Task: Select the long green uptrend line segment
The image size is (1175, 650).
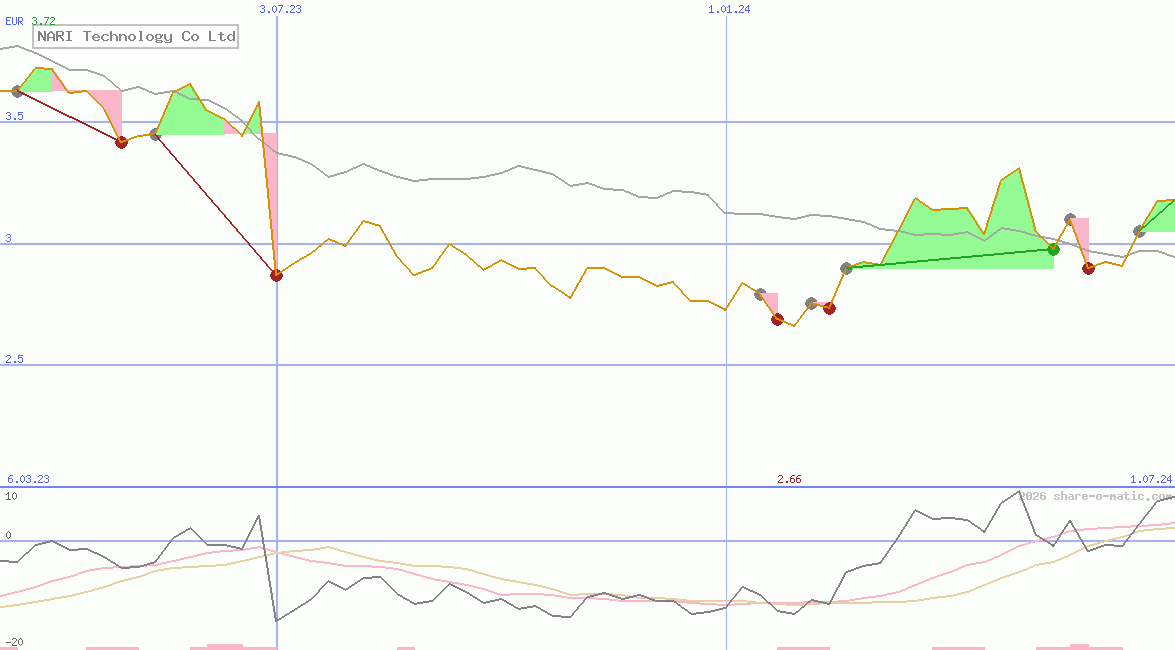Action: click(950, 258)
